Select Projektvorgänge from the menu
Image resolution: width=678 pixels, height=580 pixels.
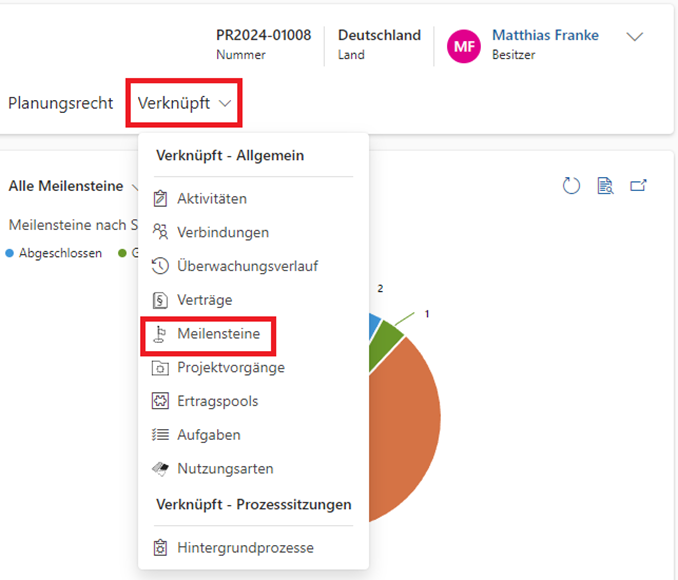point(230,368)
